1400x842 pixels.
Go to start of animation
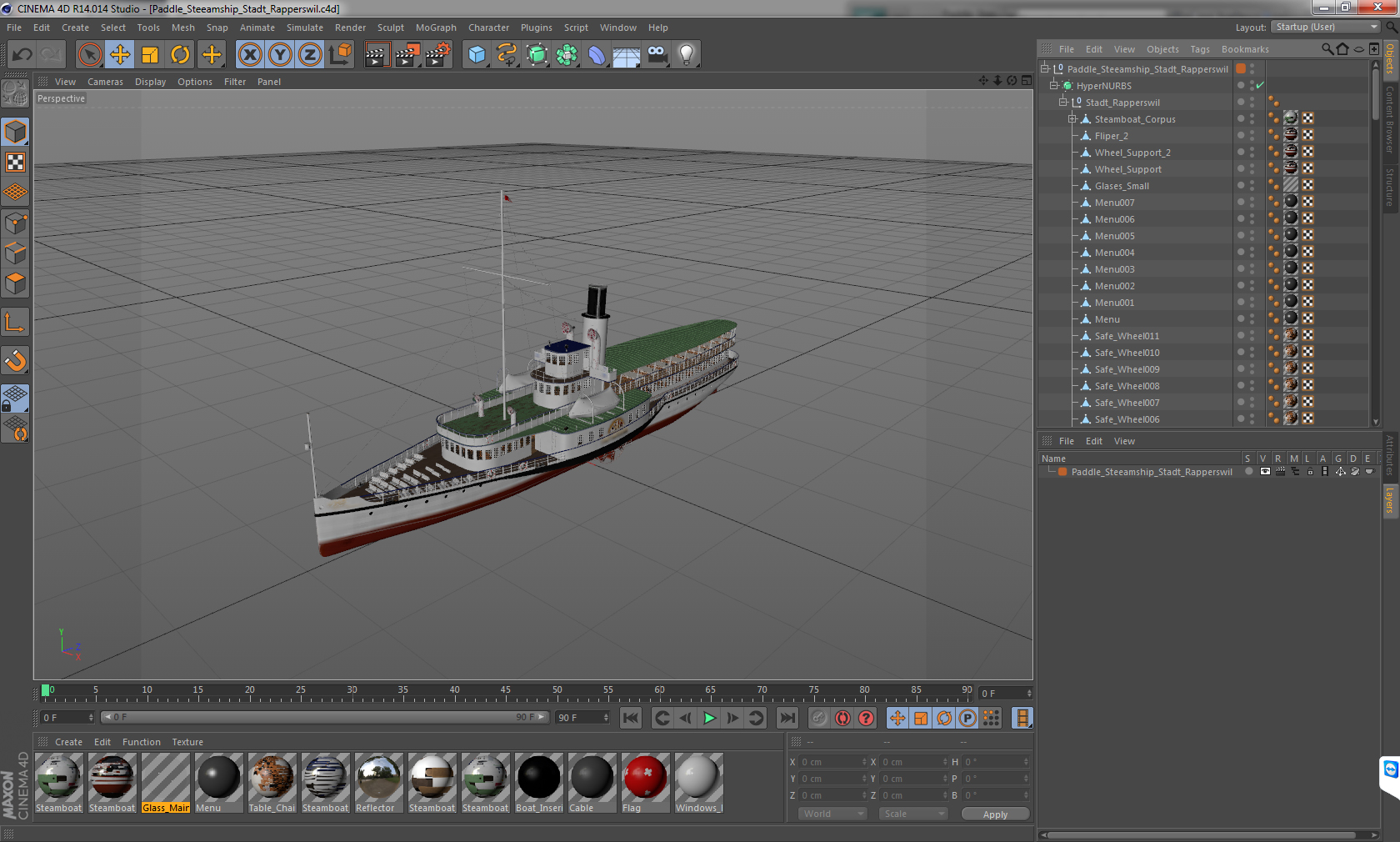pos(631,718)
